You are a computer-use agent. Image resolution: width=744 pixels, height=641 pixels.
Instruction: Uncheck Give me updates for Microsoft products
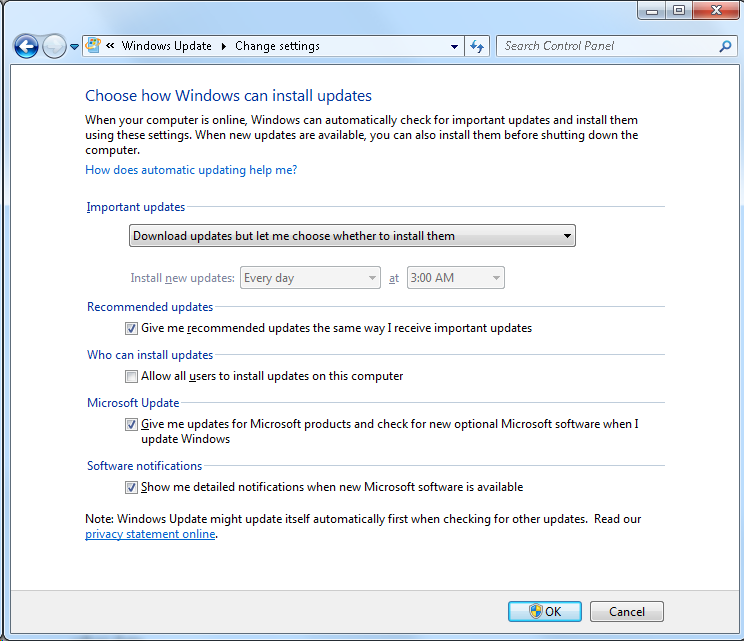tap(132, 425)
